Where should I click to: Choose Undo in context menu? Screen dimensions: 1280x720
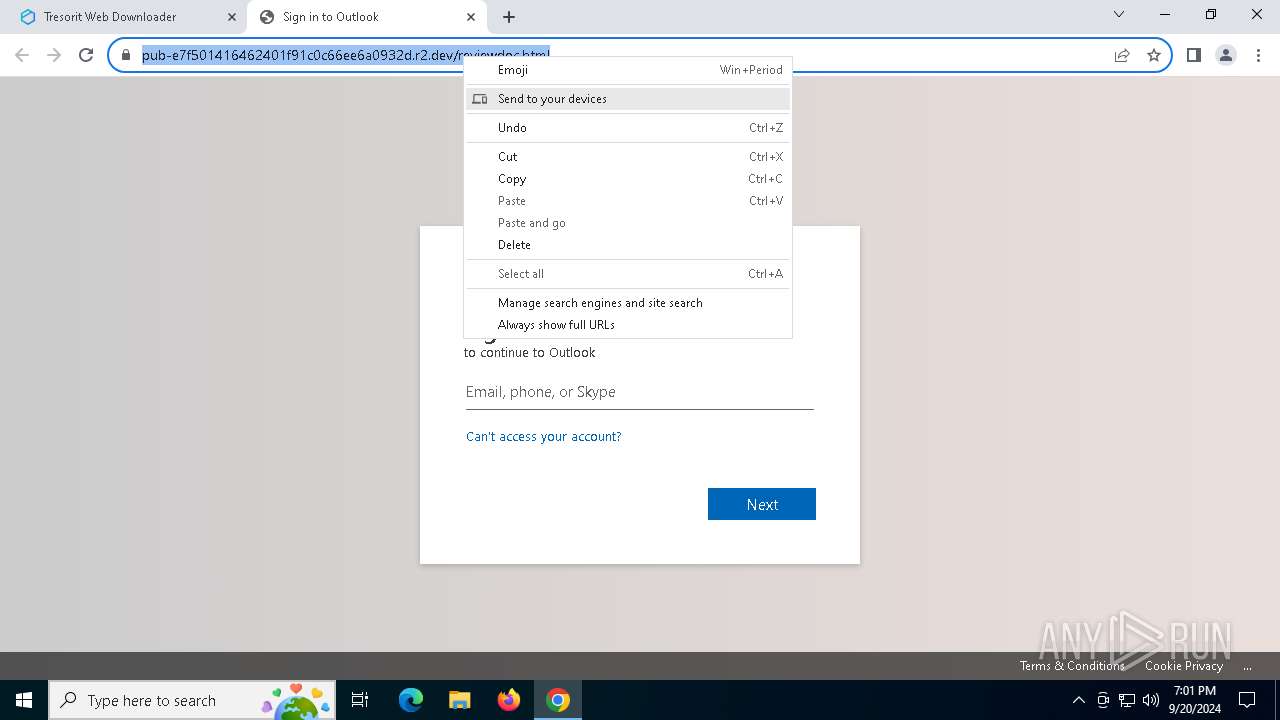pyautogui.click(x=628, y=128)
